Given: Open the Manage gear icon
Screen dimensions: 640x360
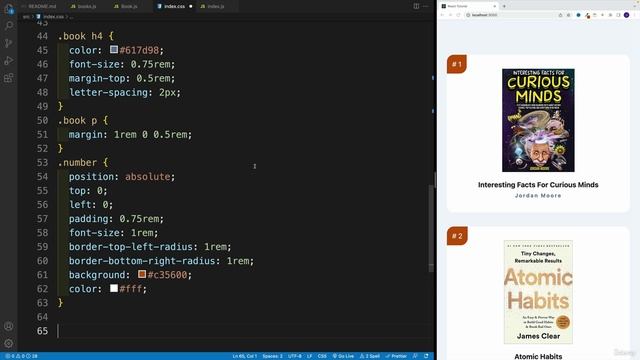Looking at the screenshot, I should 9,343.
